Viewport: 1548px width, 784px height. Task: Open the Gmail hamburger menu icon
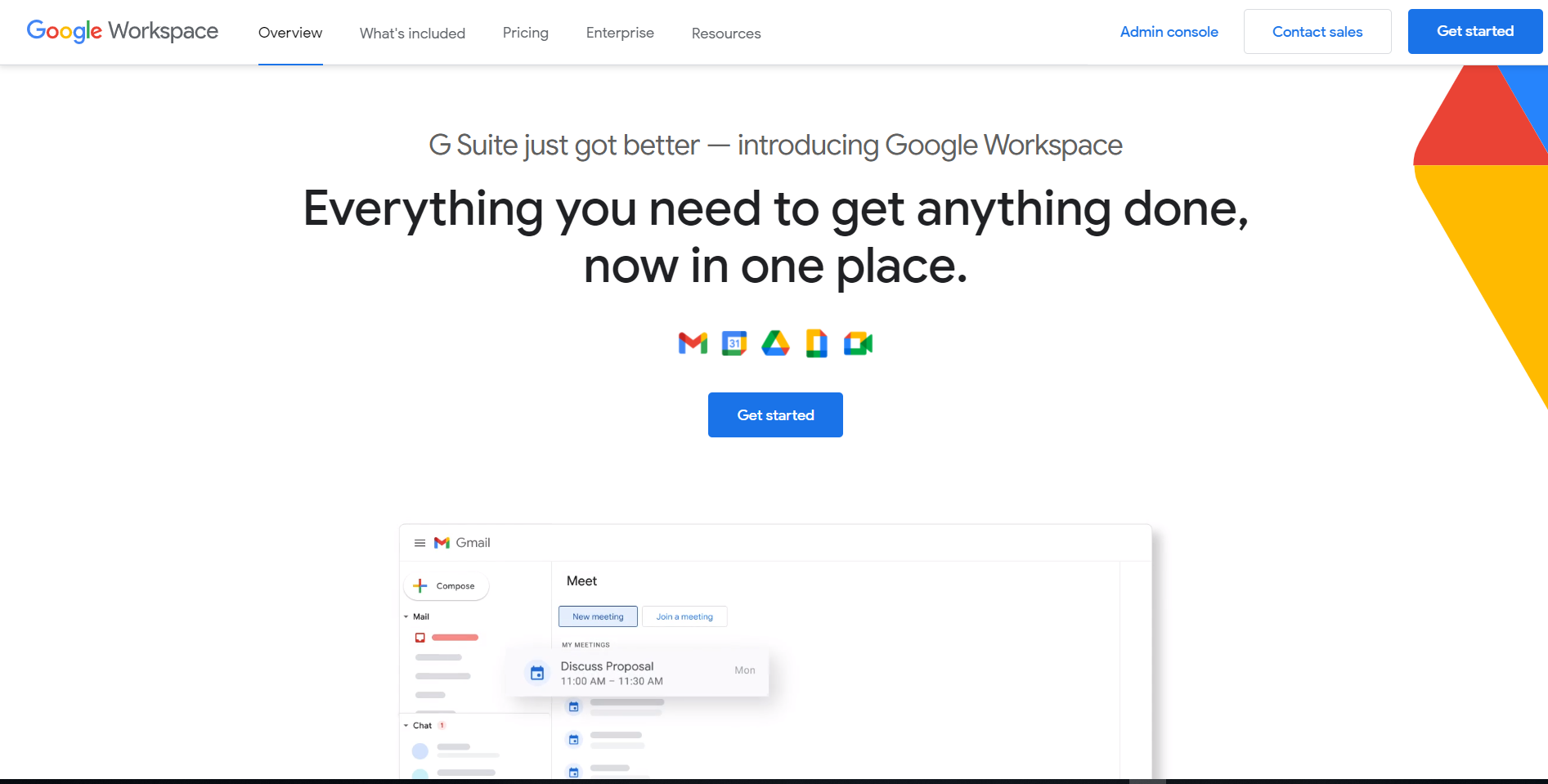[420, 543]
